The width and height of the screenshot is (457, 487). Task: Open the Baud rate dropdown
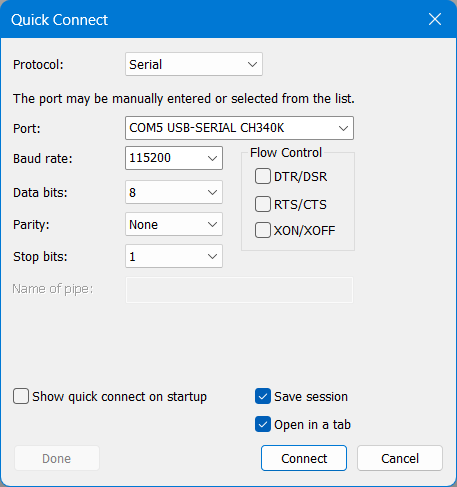(174, 158)
